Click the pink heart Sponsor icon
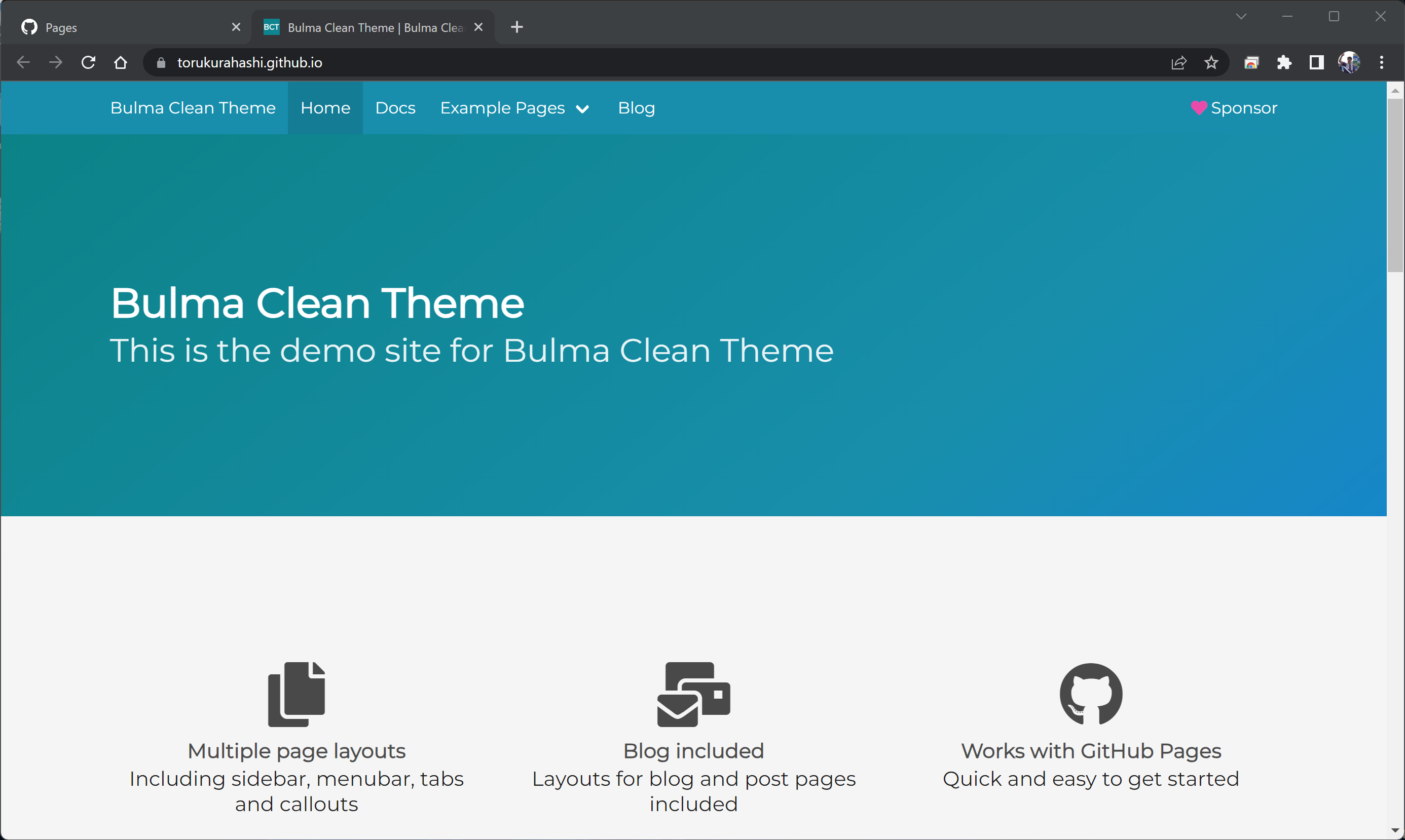The width and height of the screenshot is (1405, 840). (1198, 107)
